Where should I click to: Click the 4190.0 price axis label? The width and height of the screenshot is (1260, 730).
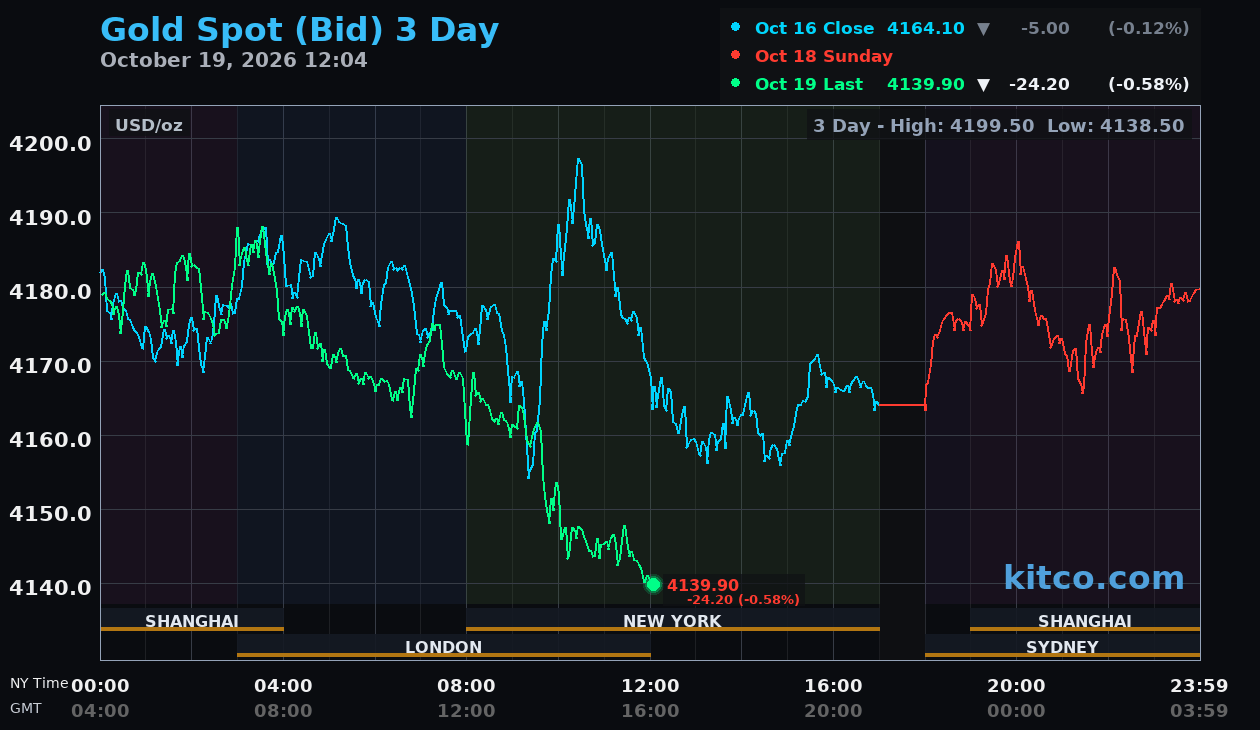point(50,217)
